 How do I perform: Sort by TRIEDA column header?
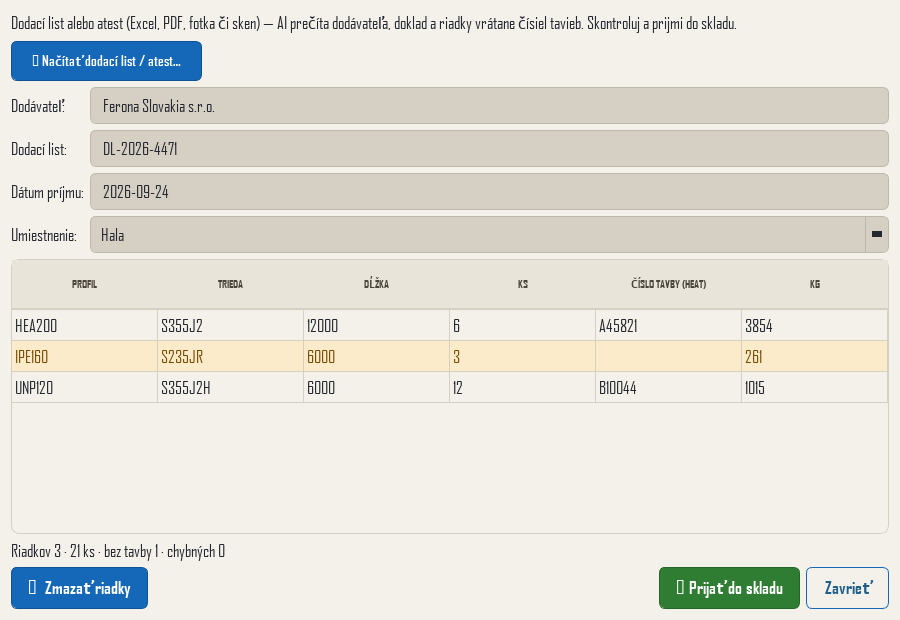point(230,284)
